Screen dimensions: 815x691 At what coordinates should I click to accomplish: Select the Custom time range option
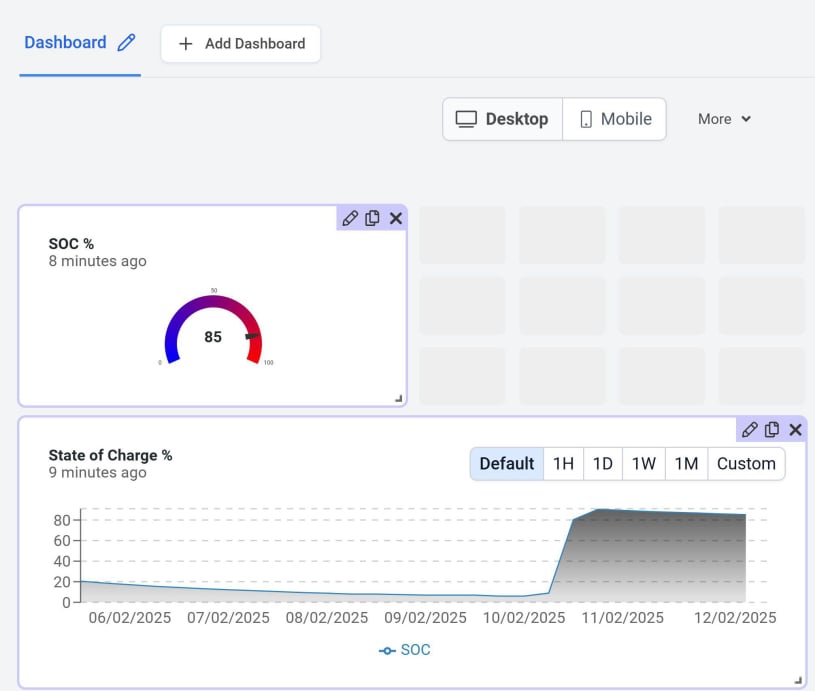tap(746, 464)
